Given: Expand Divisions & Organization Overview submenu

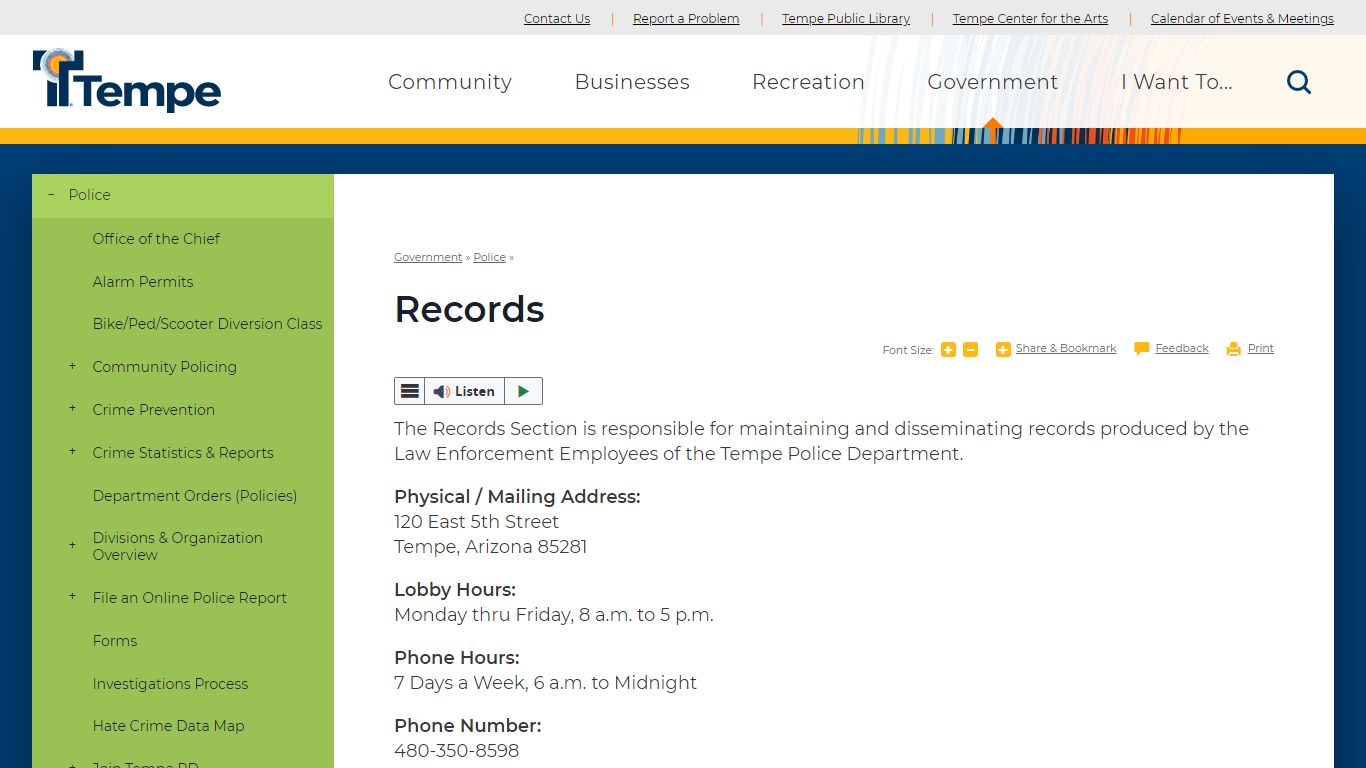Looking at the screenshot, I should tap(72, 546).
